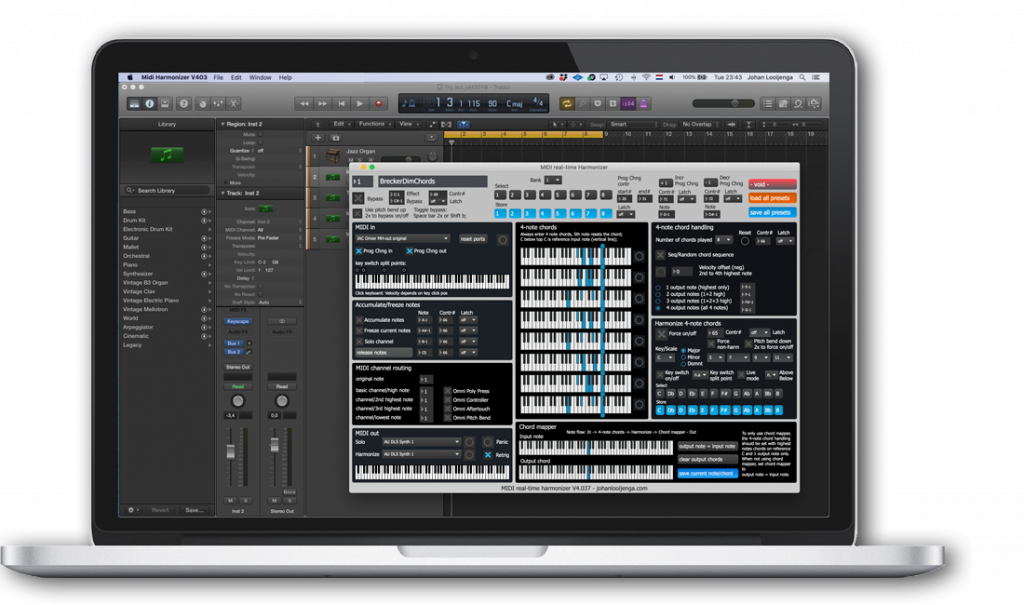This screenshot has width=1024, height=605.
Task: Click the Fast Forward transport button
Action: click(x=323, y=103)
